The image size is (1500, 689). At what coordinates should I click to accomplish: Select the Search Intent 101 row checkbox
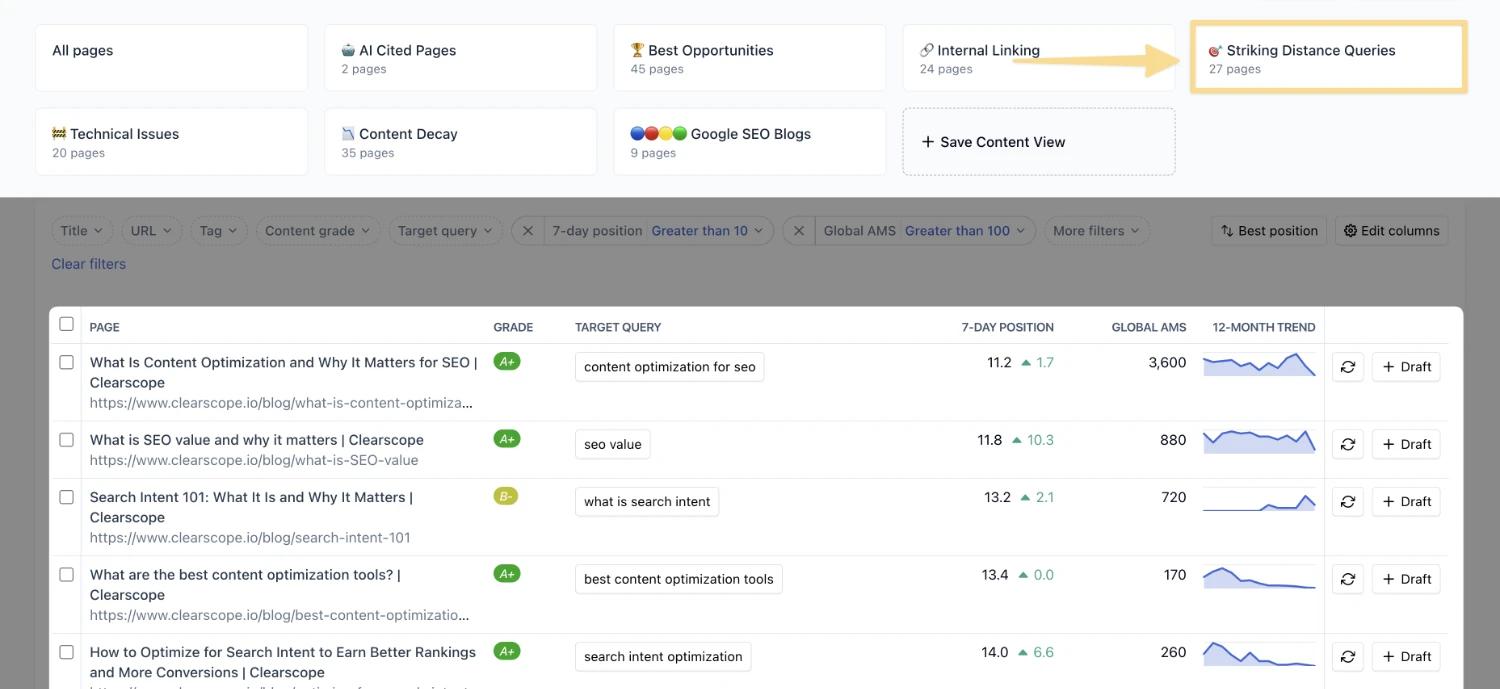[x=67, y=497]
